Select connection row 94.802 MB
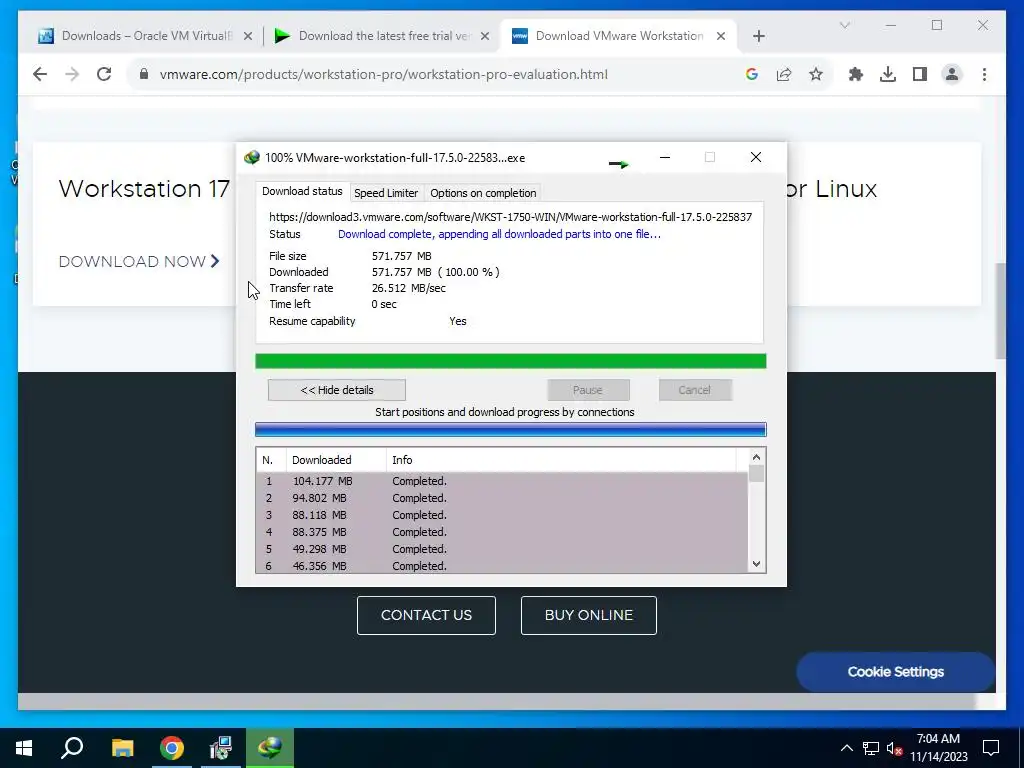The image size is (1024, 768). (502, 498)
